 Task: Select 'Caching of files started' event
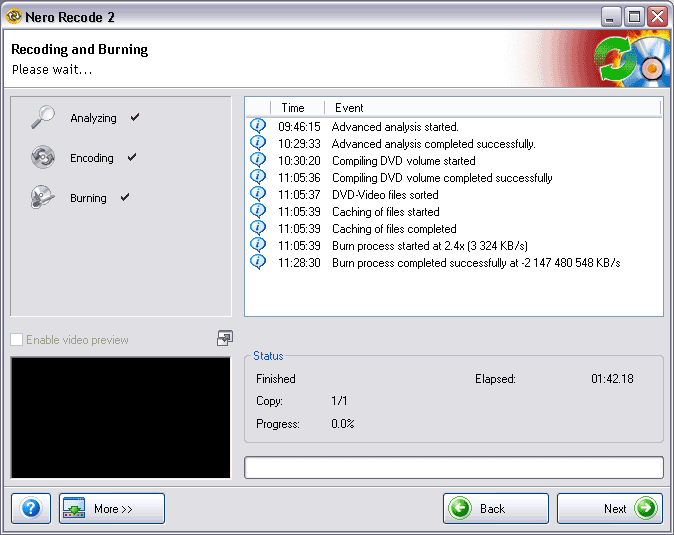tap(386, 212)
